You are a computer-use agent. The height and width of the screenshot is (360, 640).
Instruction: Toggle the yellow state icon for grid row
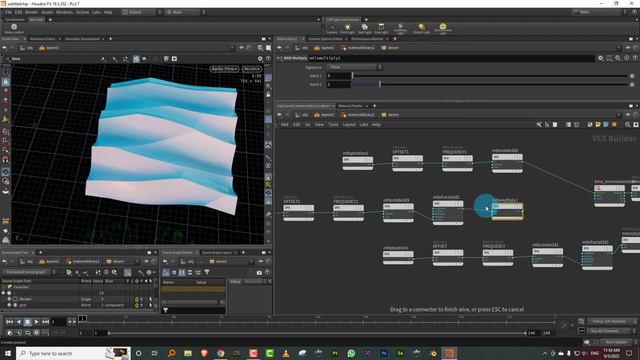coord(137,305)
